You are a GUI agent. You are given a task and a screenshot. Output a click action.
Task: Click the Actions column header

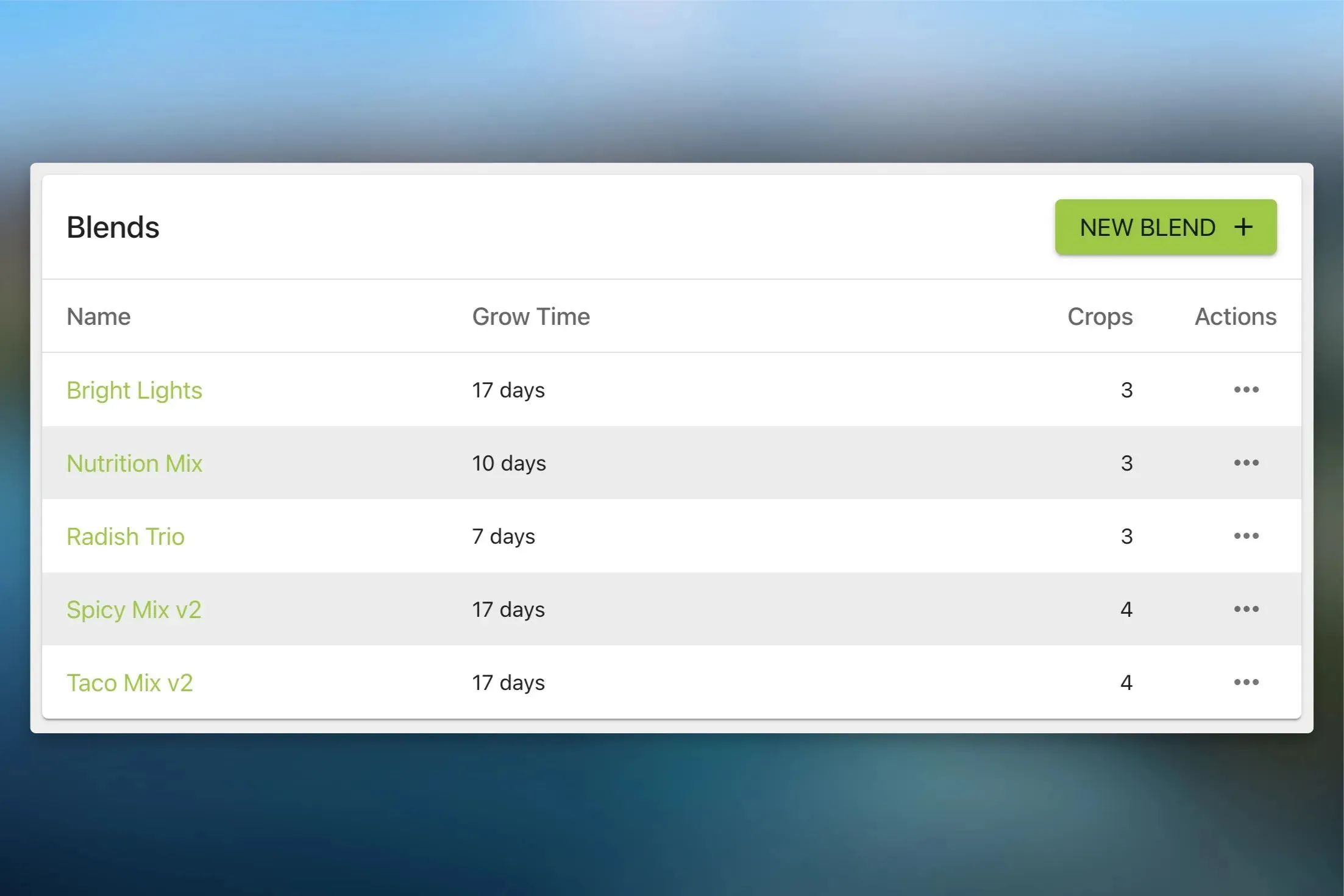[x=1234, y=316]
